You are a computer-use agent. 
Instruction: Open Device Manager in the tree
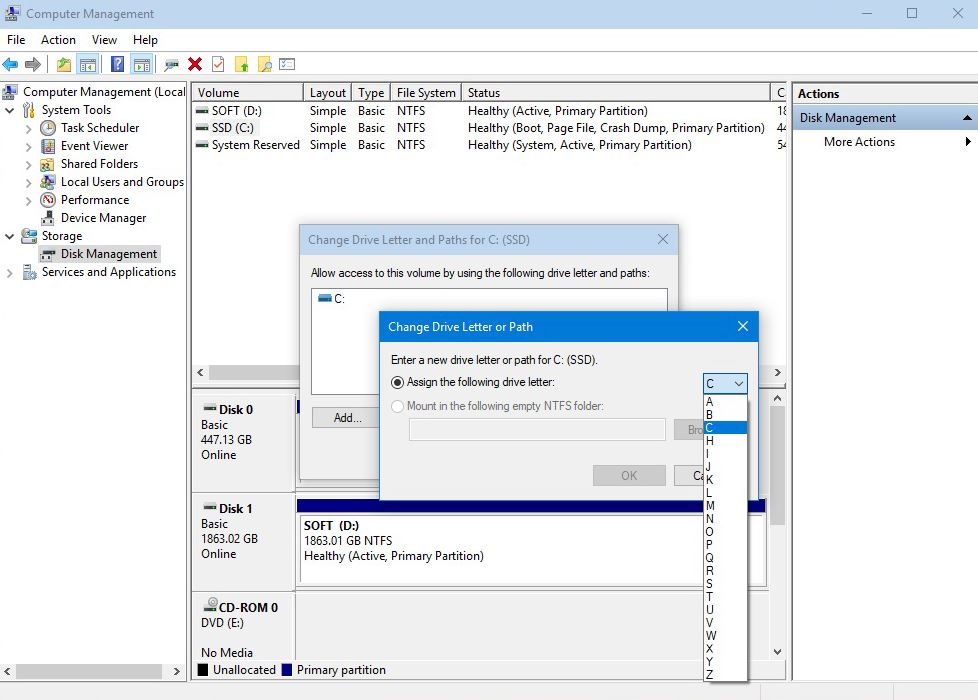tap(103, 218)
